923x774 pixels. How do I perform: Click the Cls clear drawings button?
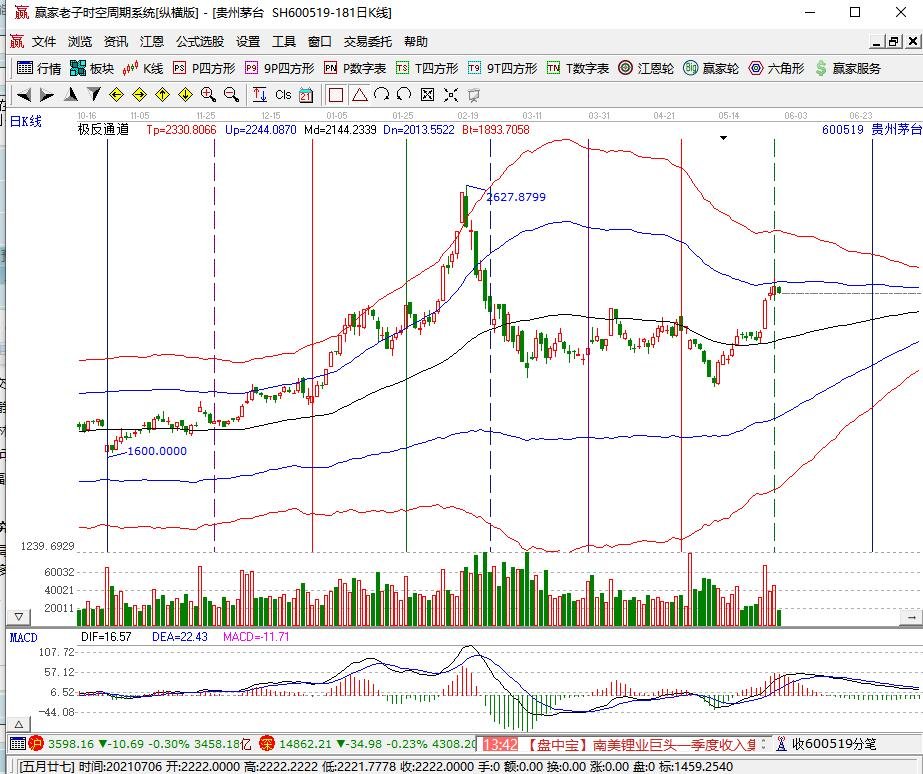pos(283,95)
